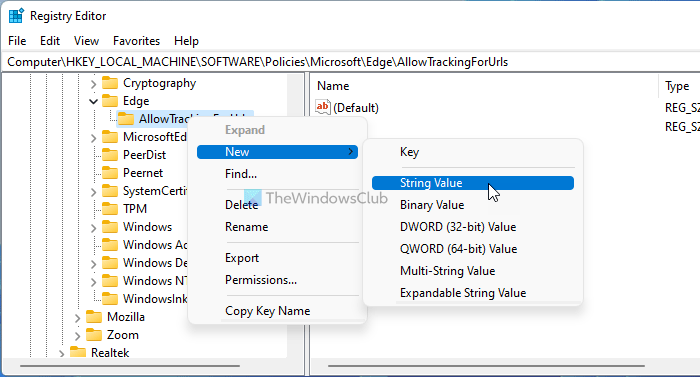Choose Rename in the context menu
The width and height of the screenshot is (700, 377).
[x=277, y=227]
